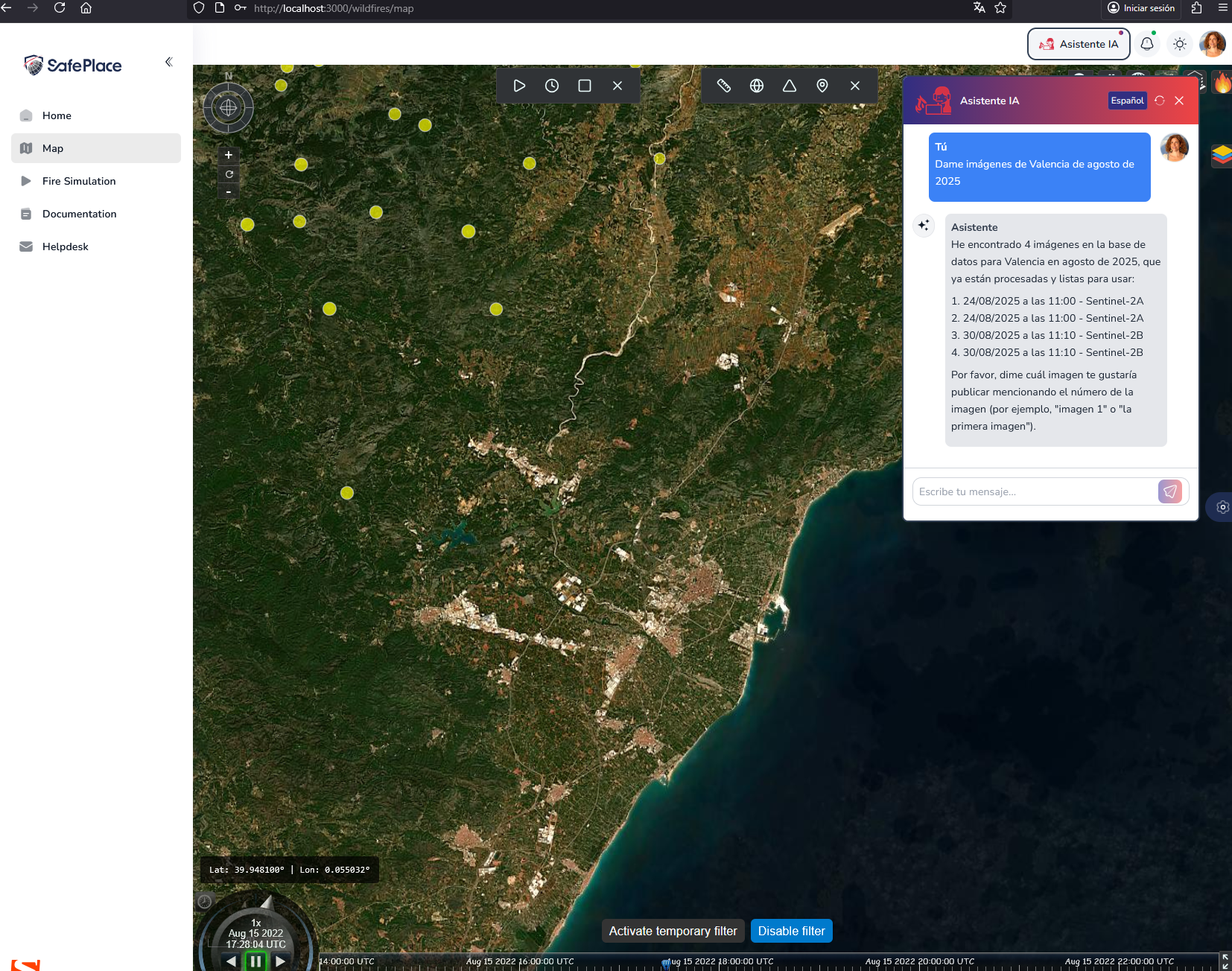This screenshot has width=1232, height=971.
Task: Click Activate temporary filter button
Action: tap(673, 931)
